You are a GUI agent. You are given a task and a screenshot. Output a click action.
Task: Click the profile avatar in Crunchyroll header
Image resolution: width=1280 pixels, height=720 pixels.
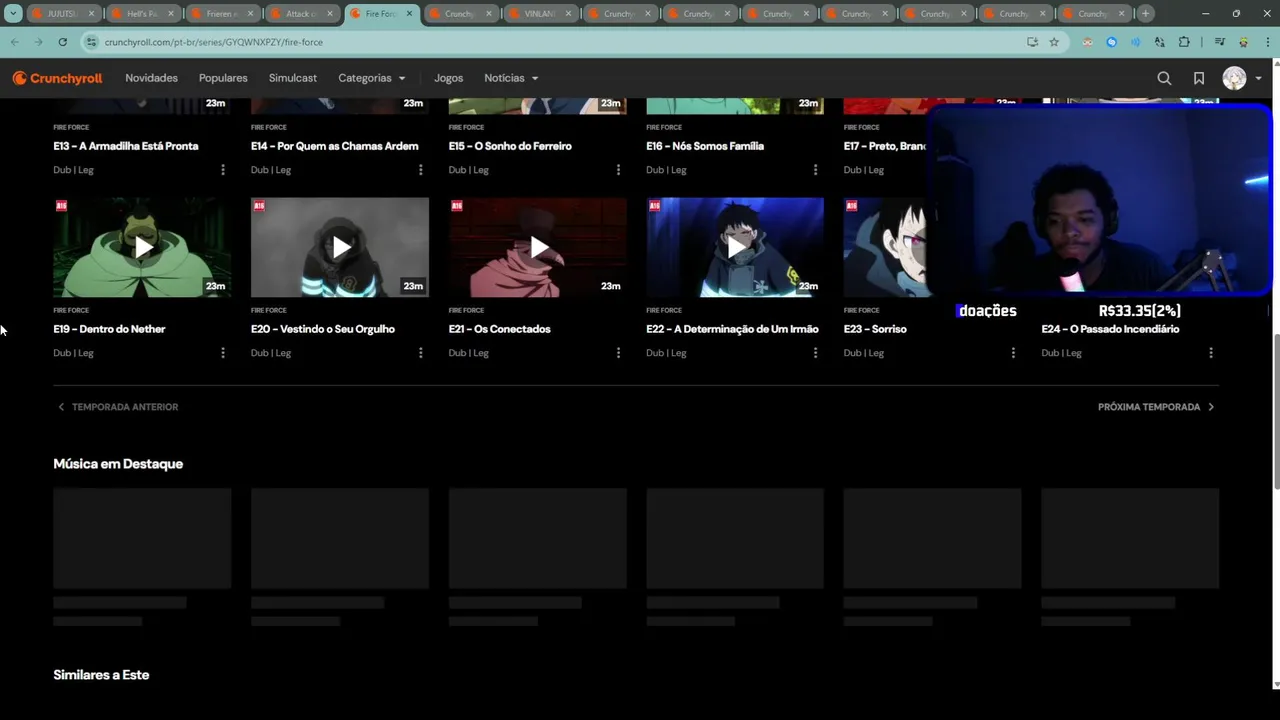coord(1235,78)
